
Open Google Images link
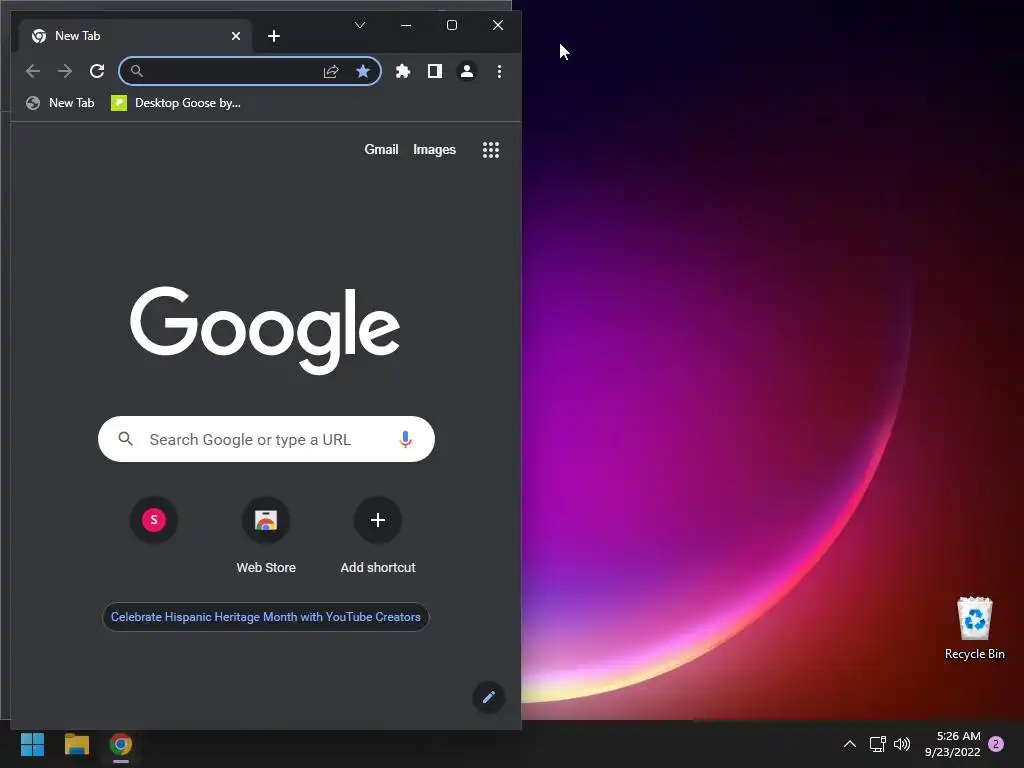(434, 150)
